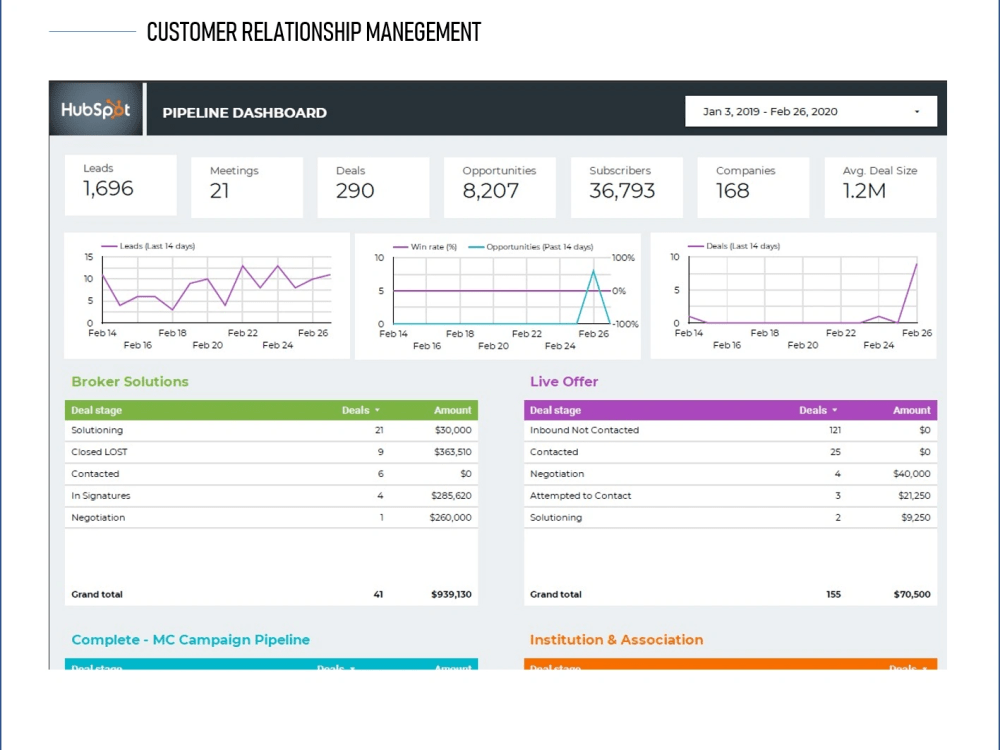This screenshot has width=1000, height=750.
Task: Click the PIPELINE DASHBOARD title
Action: click(244, 113)
